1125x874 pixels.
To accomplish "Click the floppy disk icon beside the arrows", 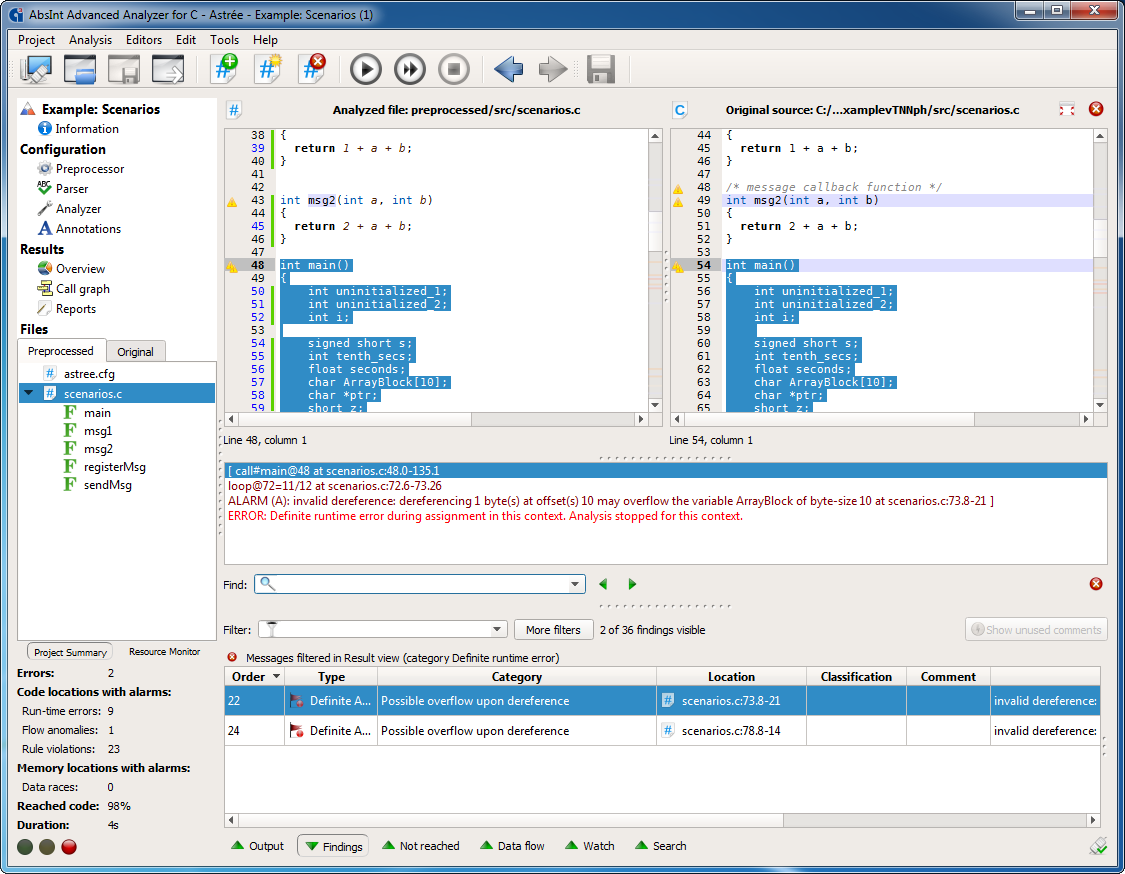I will coord(601,70).
